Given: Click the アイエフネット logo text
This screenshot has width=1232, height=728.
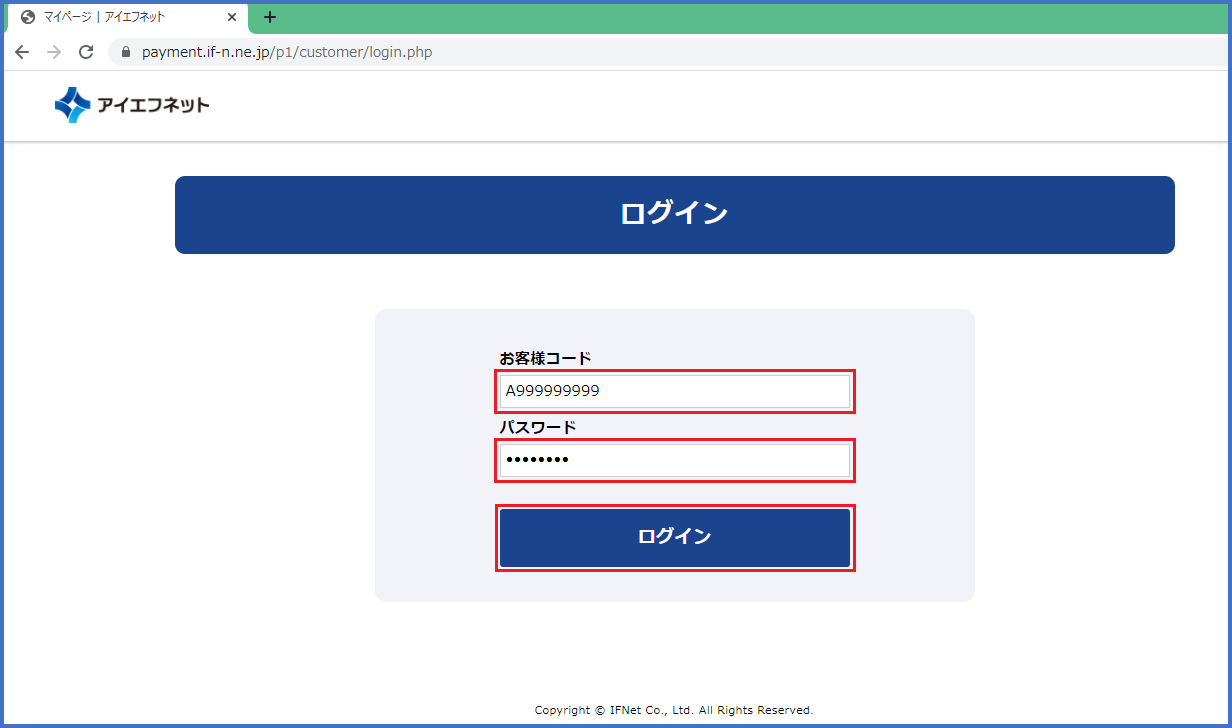Looking at the screenshot, I should click(x=153, y=105).
